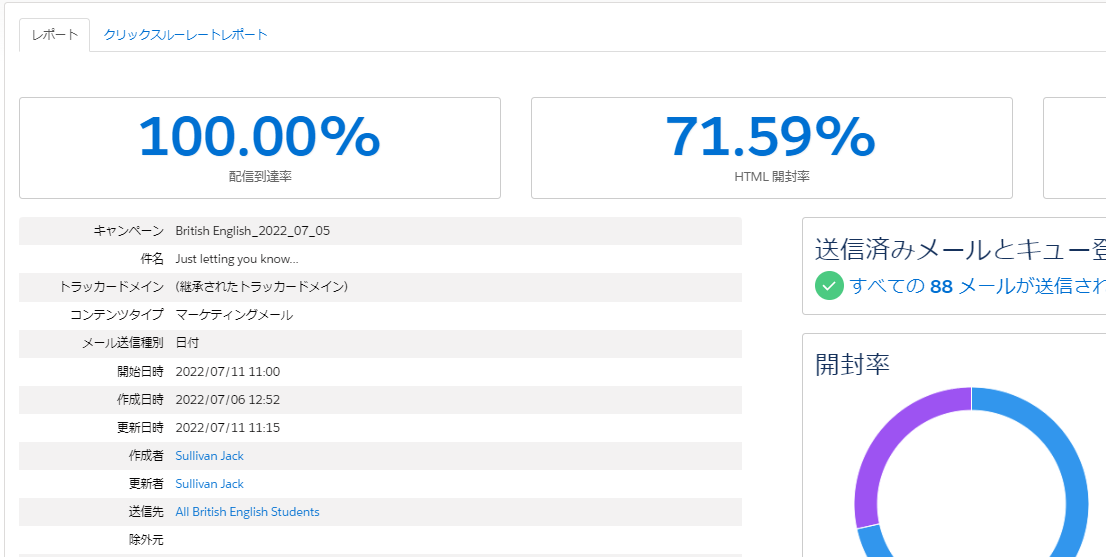Switch to クリックスルーレートレポート tab
Image resolution: width=1106 pixels, height=557 pixels.
(186, 35)
